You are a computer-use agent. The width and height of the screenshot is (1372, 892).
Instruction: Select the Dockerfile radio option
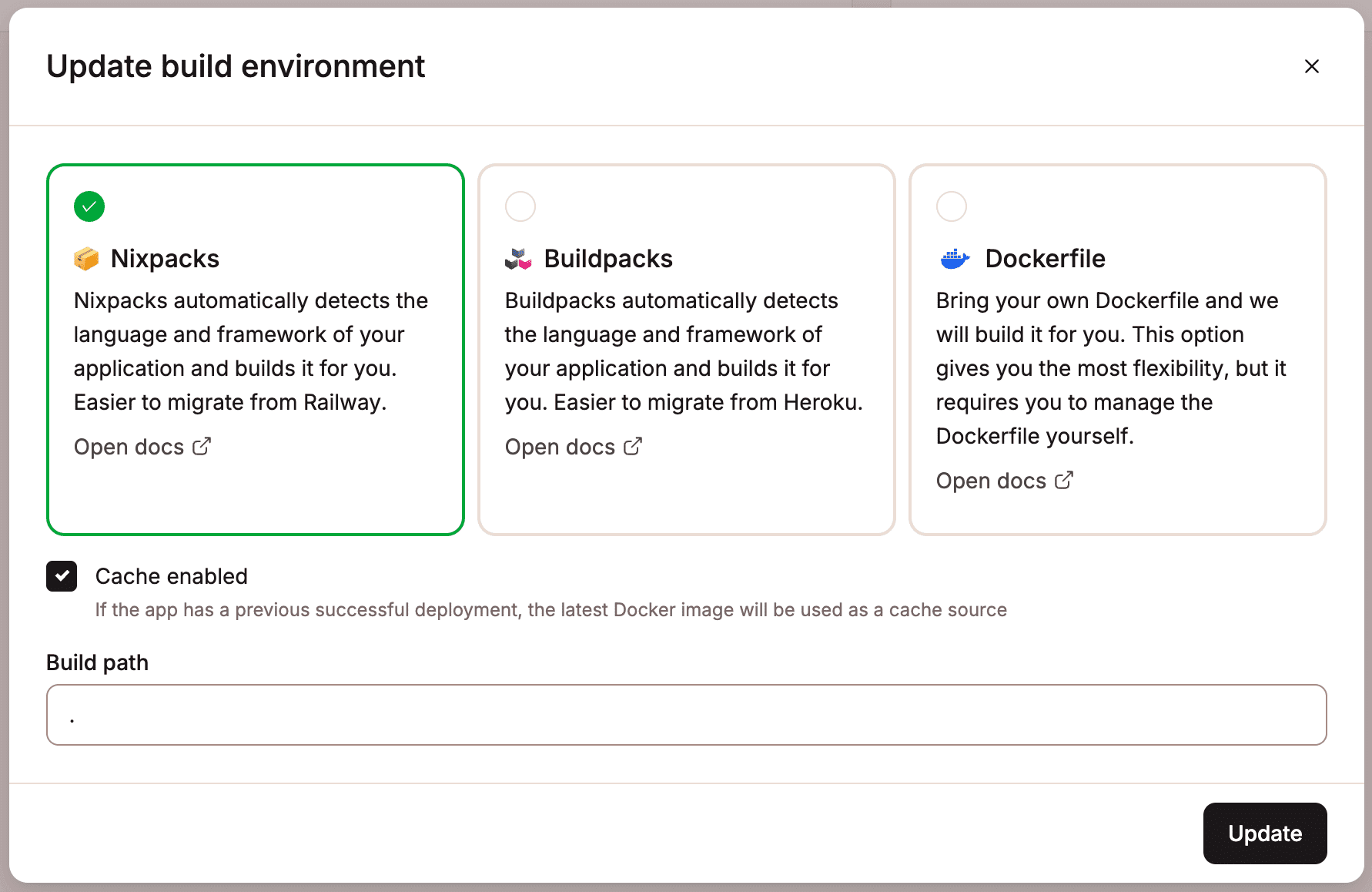952,206
